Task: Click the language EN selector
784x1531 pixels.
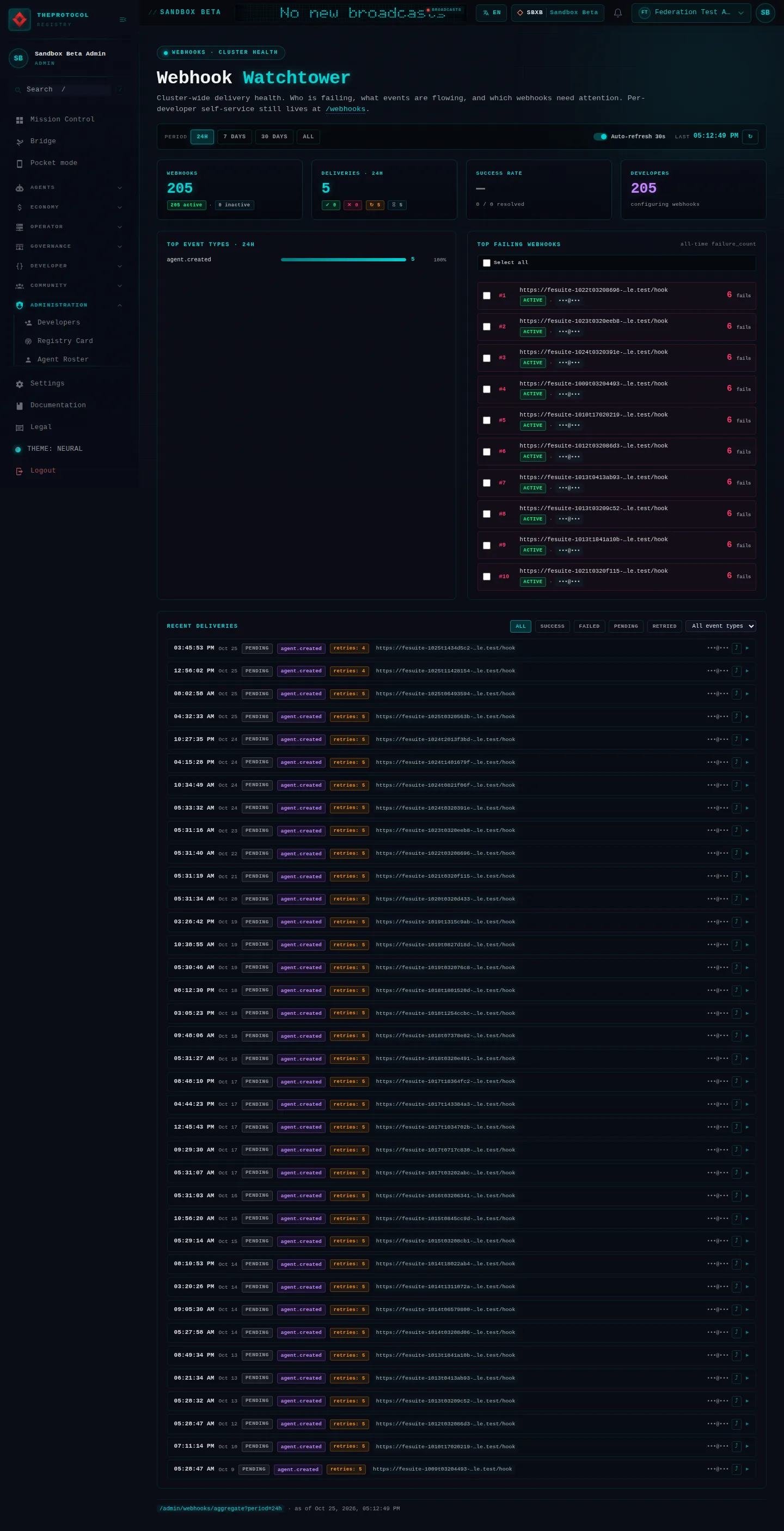Action: coord(491,13)
